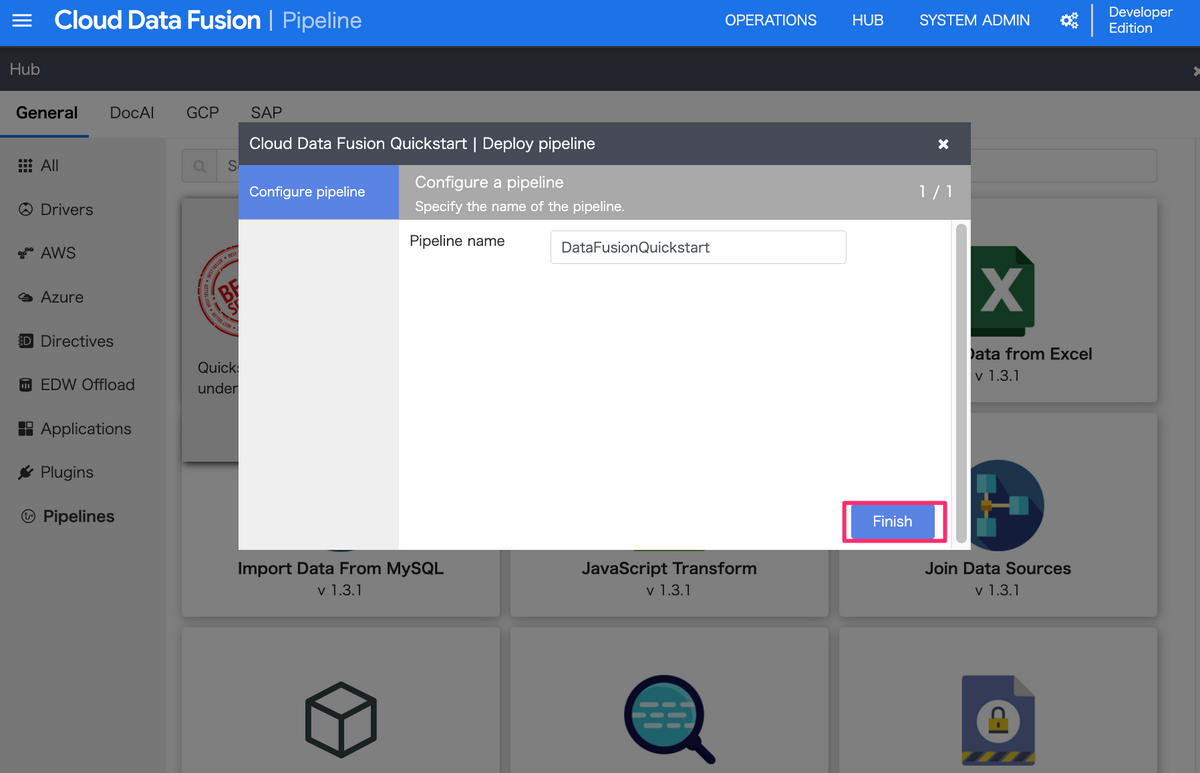This screenshot has width=1200, height=773.
Task: Click the locked file card icon
Action: 998,720
